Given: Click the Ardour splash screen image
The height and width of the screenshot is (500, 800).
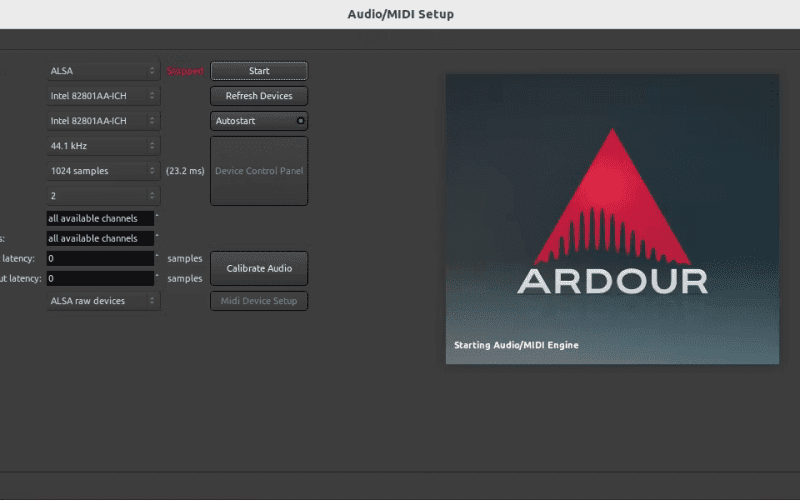Looking at the screenshot, I should tap(612, 219).
